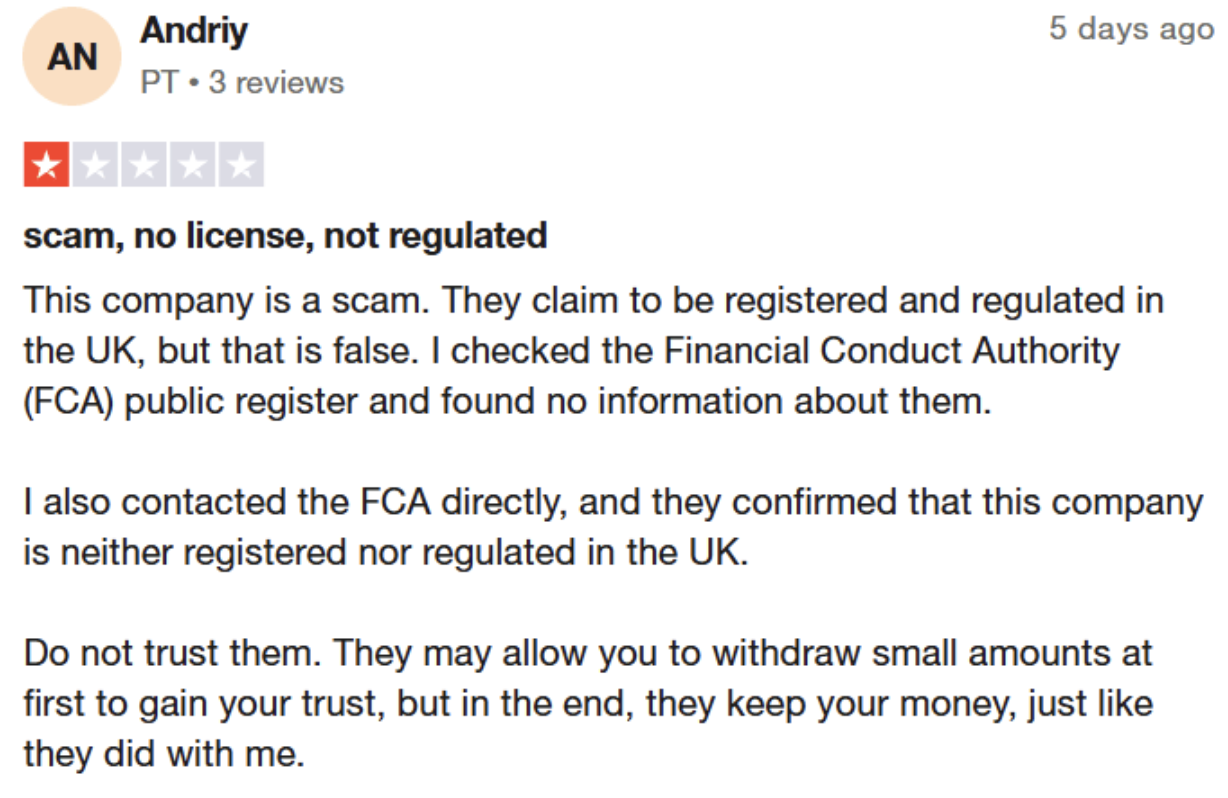This screenshot has width=1228, height=798.
Task: Click the "3 reviews" count text
Action: tap(276, 82)
